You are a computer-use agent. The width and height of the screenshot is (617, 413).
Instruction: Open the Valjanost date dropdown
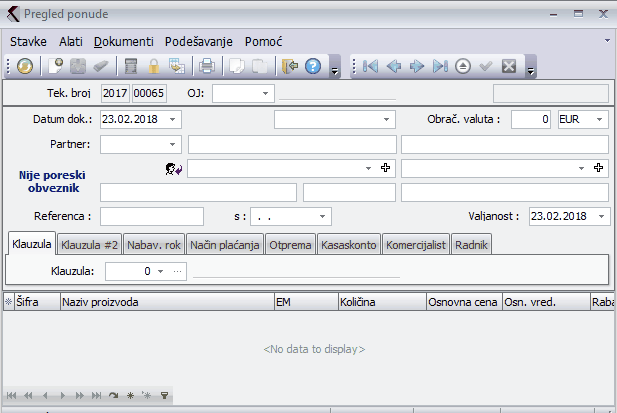pos(601,216)
